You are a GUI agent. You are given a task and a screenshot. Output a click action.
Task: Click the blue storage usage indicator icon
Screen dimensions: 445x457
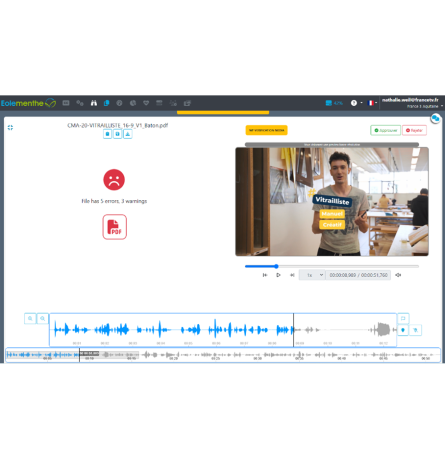point(329,103)
